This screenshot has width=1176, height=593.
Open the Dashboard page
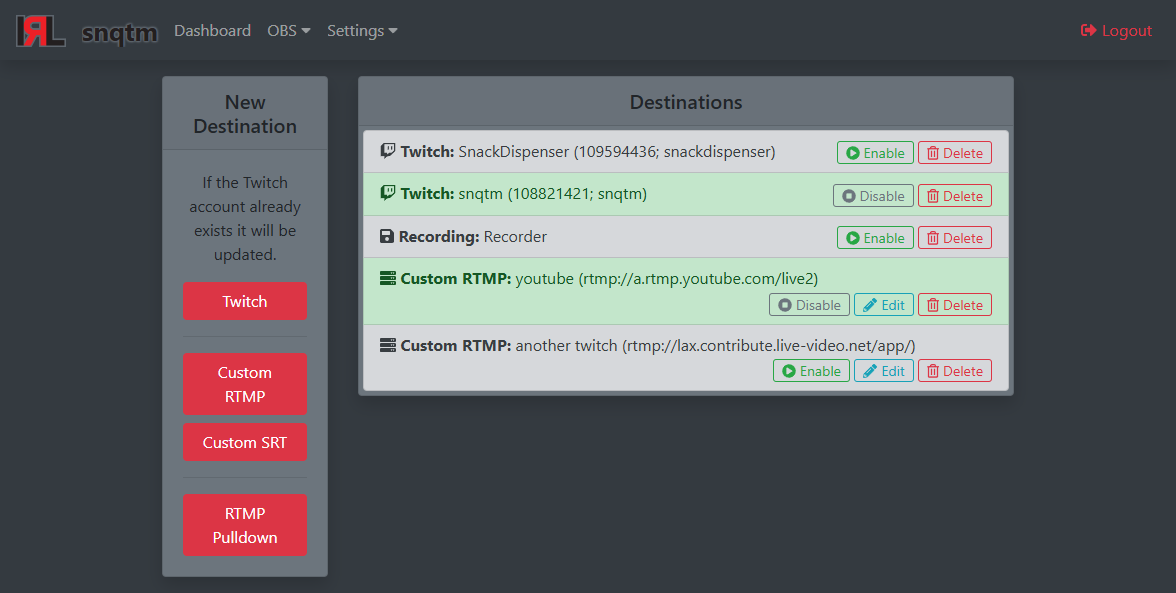click(x=212, y=31)
